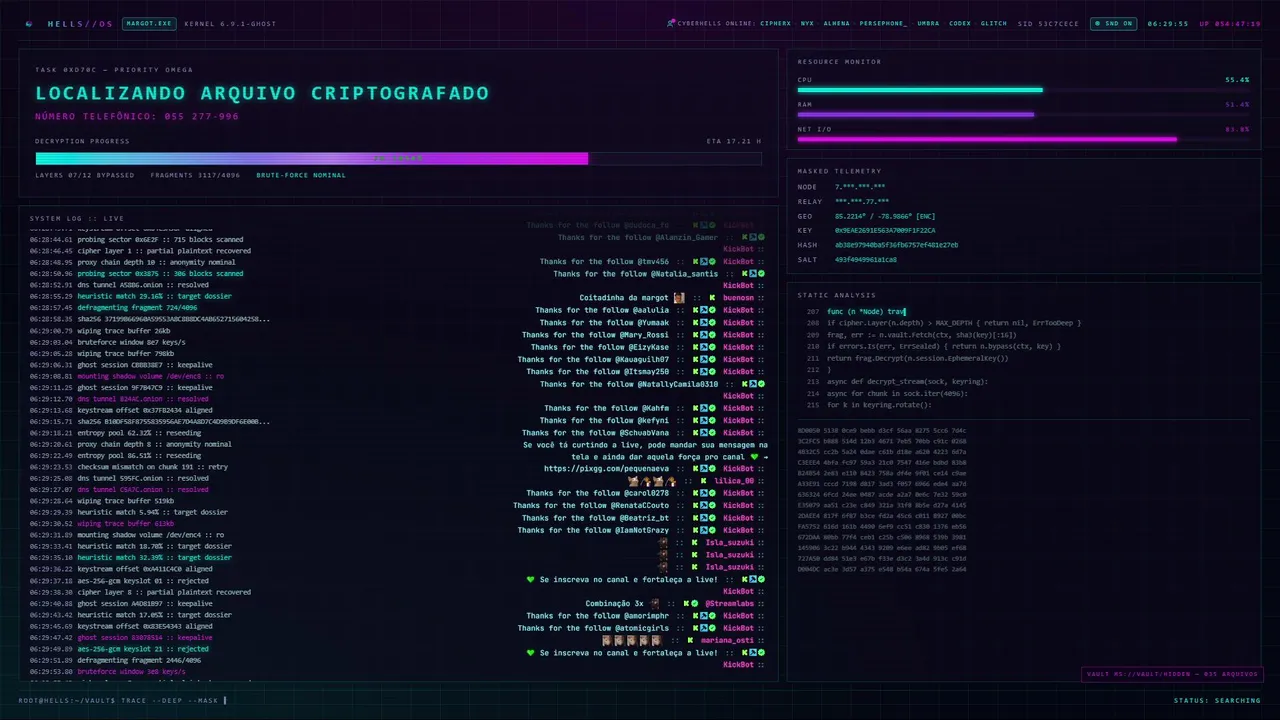Click the decryption progress bar

click(398, 158)
